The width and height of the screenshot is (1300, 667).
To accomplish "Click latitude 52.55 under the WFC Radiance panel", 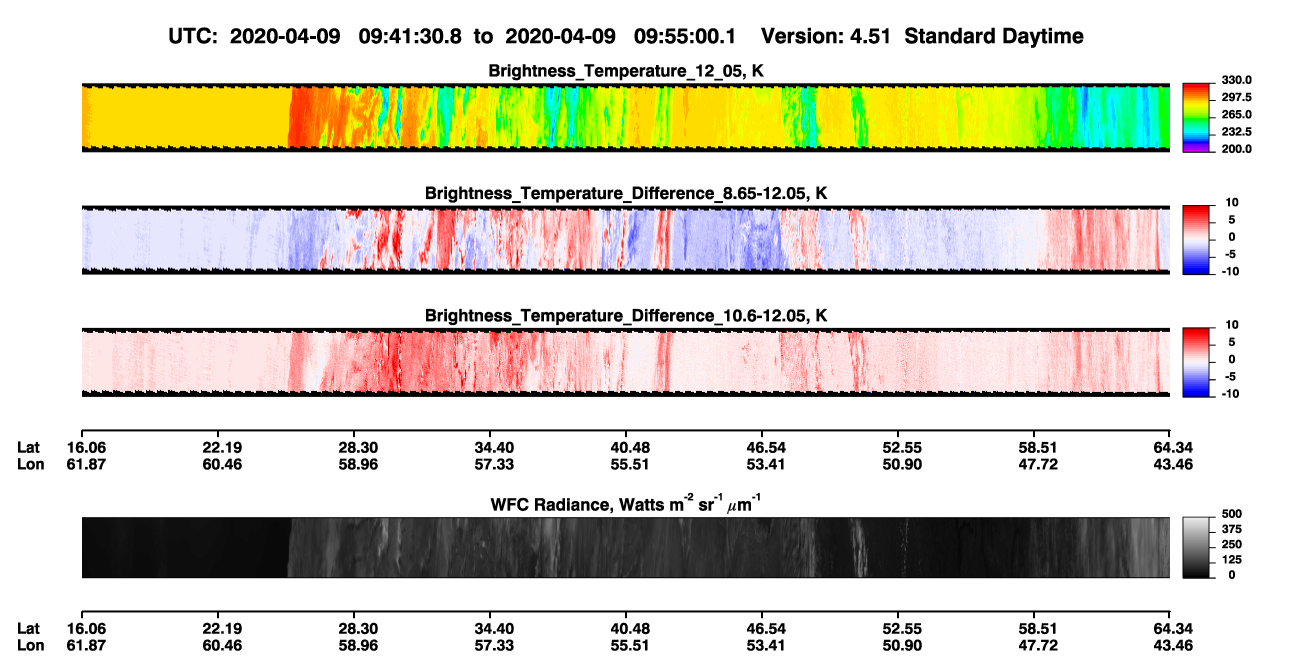I will 898,629.
